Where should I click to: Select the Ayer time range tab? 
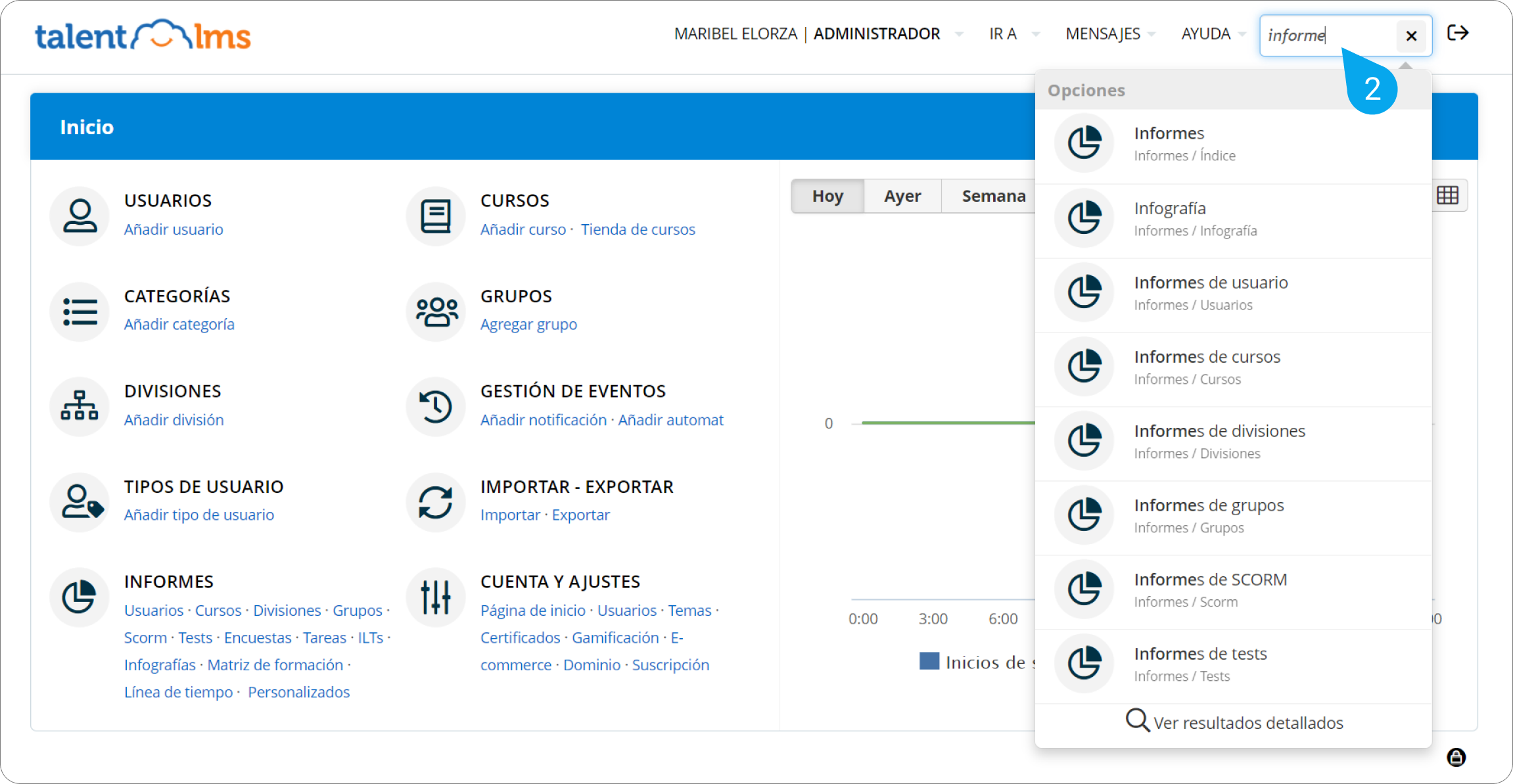(x=902, y=196)
